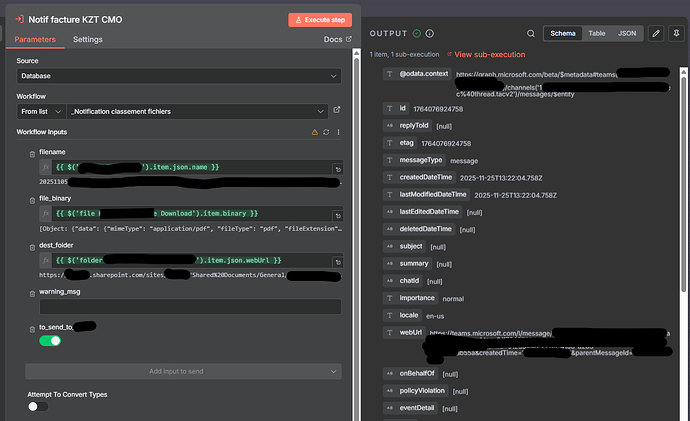
Task: Select the lastModifiedDateTime schema field
Action: click(x=426, y=194)
